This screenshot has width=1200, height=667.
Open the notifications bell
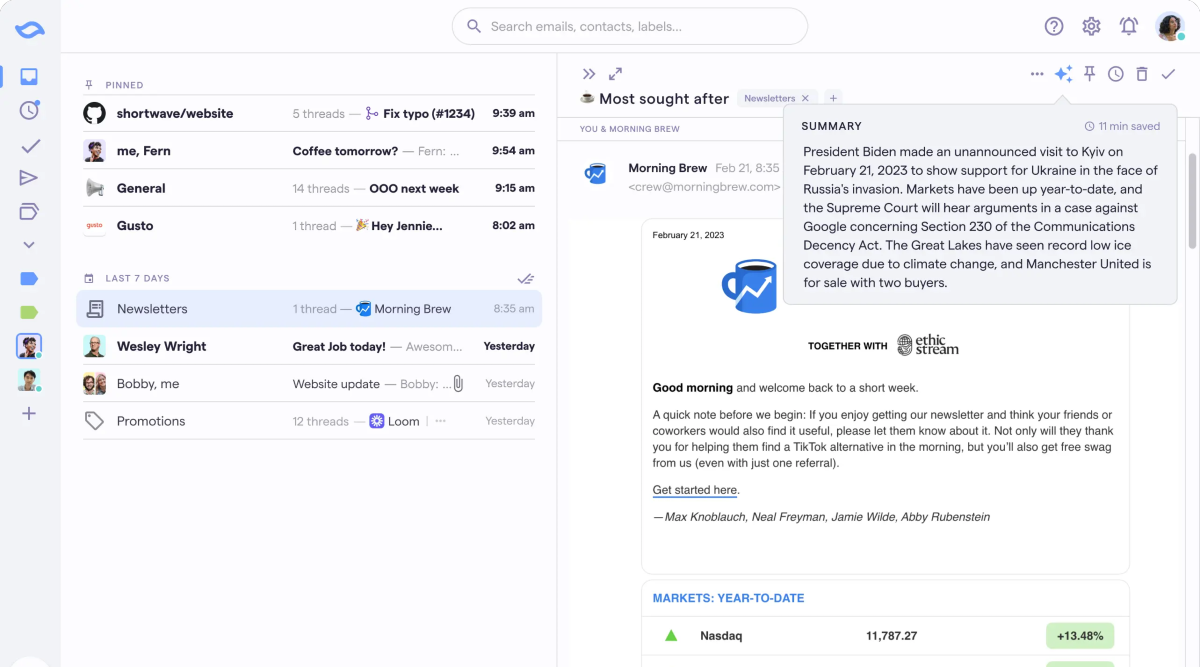coord(1129,26)
